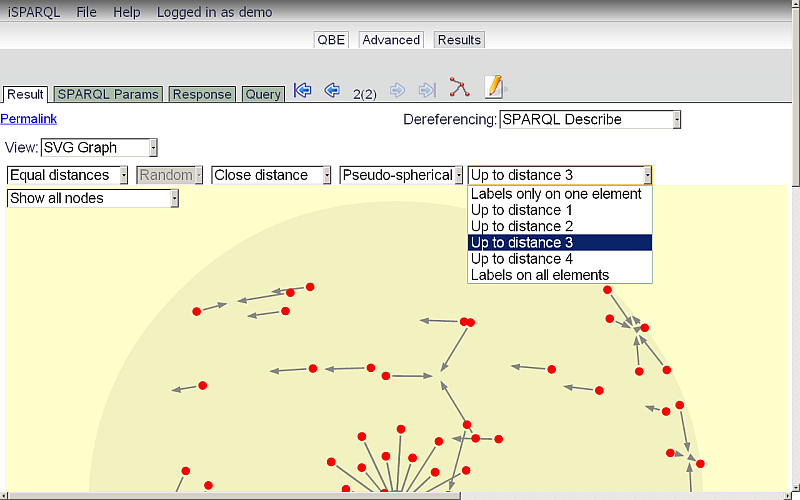Open the Response tab
This screenshot has width=800, height=500.
202,94
